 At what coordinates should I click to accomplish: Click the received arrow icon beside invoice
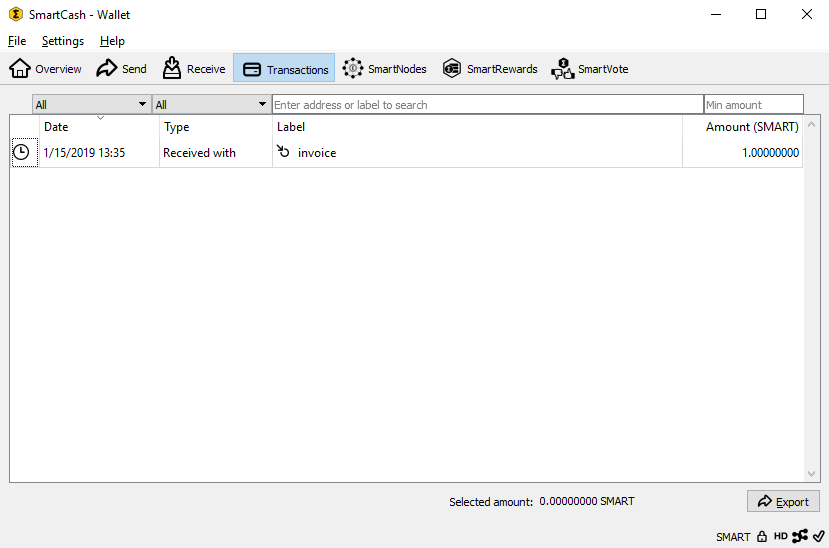[283, 152]
